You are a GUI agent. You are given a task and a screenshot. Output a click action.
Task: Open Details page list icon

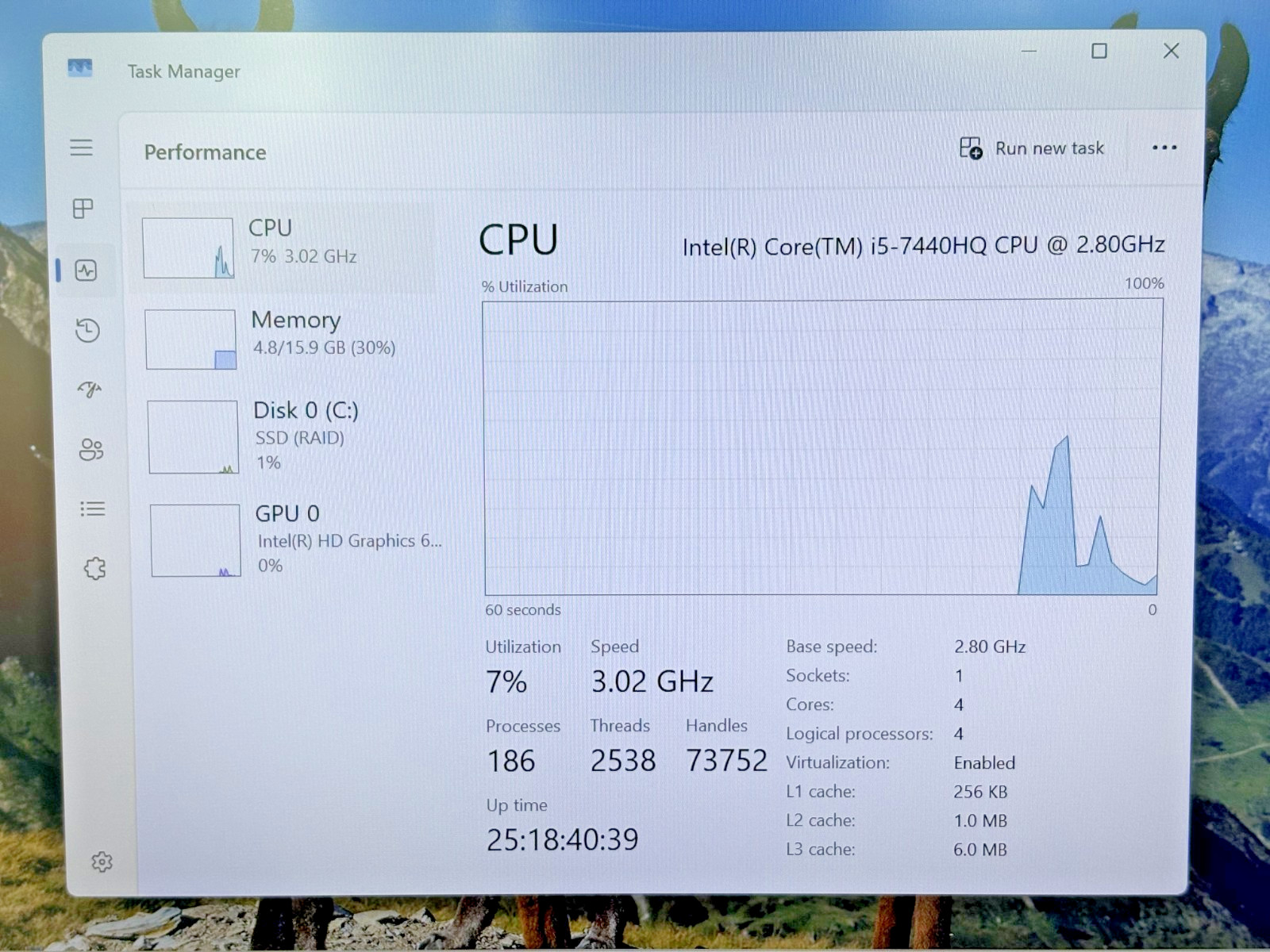tap(93, 509)
